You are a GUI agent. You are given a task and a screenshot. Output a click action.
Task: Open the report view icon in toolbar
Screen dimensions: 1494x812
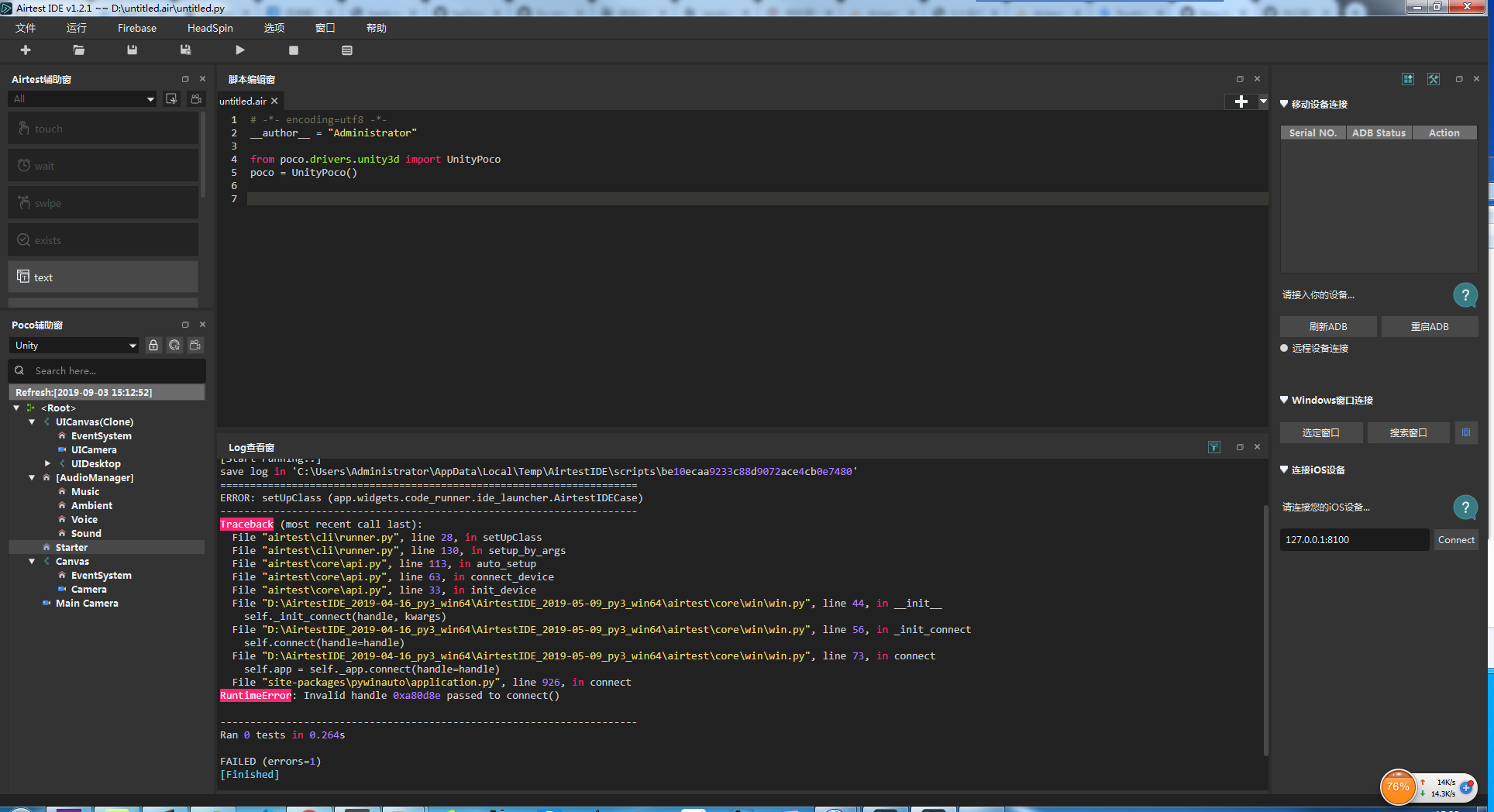click(x=346, y=50)
